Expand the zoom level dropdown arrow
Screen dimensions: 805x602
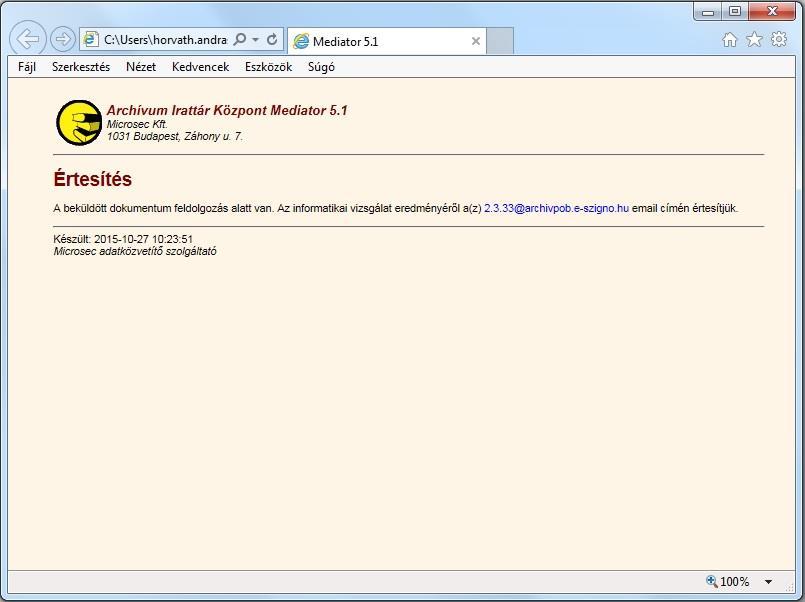pyautogui.click(x=769, y=581)
